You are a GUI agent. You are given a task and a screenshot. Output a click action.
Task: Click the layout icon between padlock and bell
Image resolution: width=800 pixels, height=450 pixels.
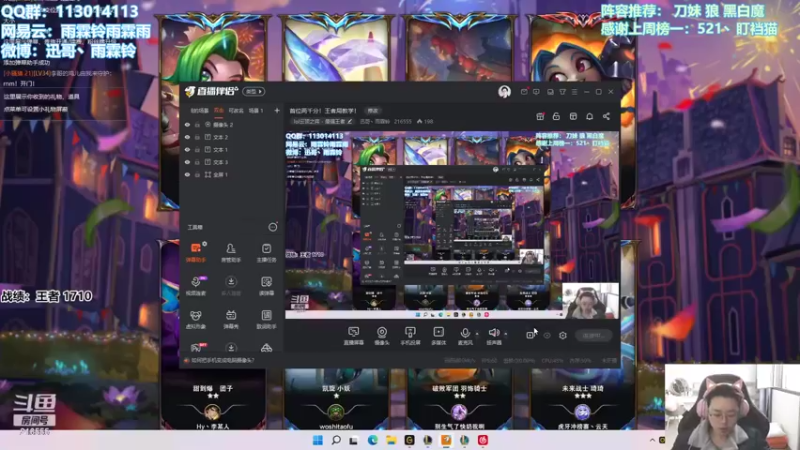pos(573,116)
